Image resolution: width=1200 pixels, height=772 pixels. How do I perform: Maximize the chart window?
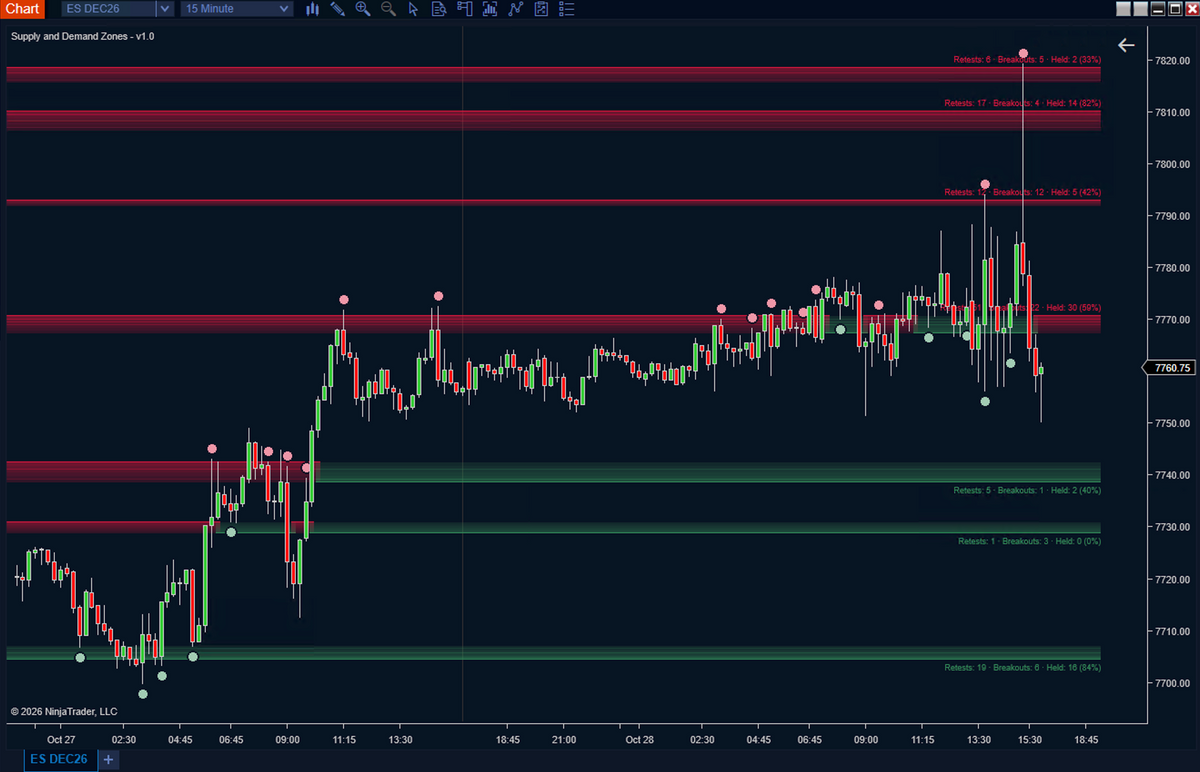[x=1174, y=9]
